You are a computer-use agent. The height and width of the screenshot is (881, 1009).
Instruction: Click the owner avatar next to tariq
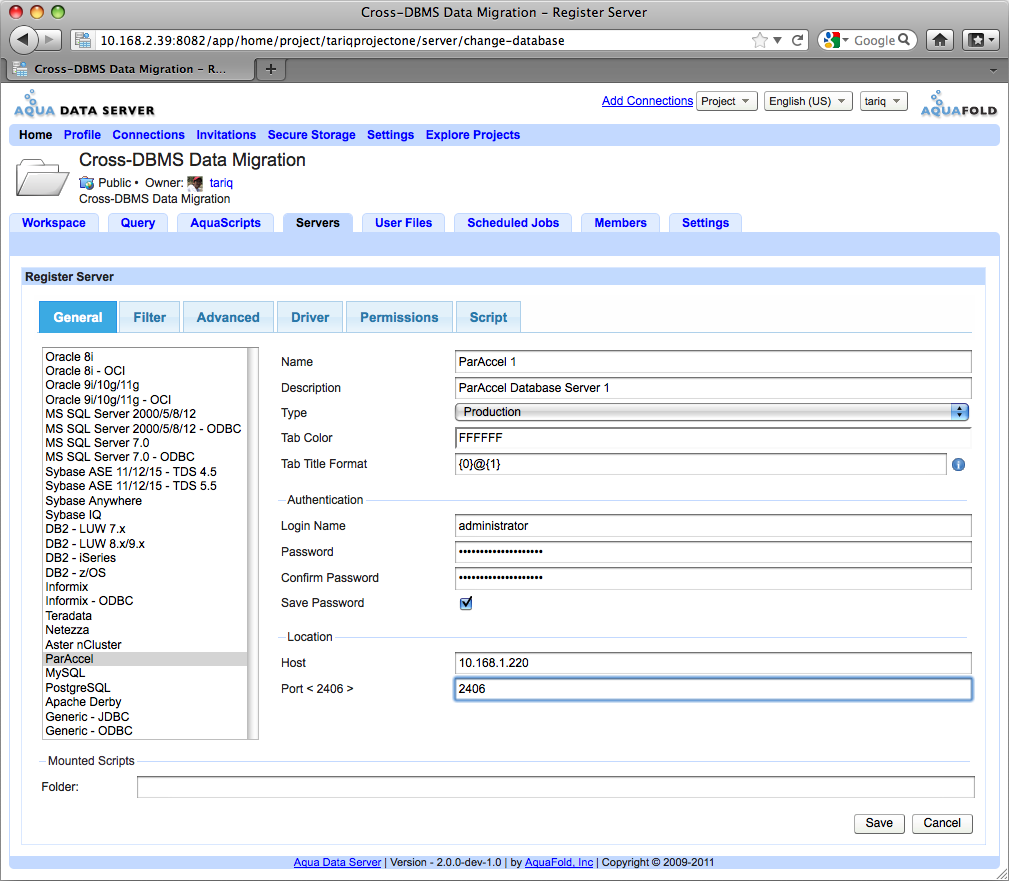click(x=195, y=183)
